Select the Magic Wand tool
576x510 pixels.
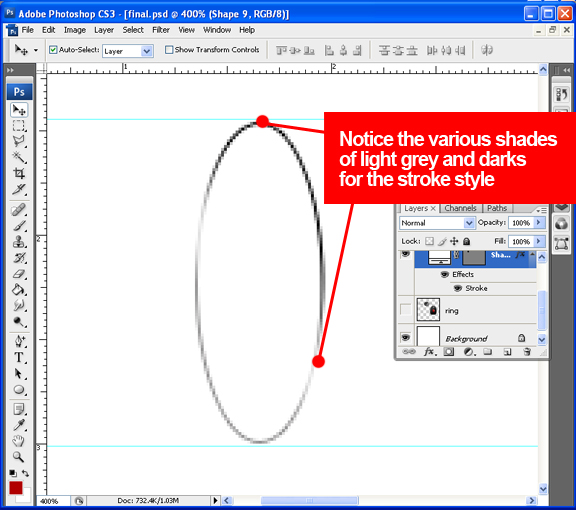(19, 157)
